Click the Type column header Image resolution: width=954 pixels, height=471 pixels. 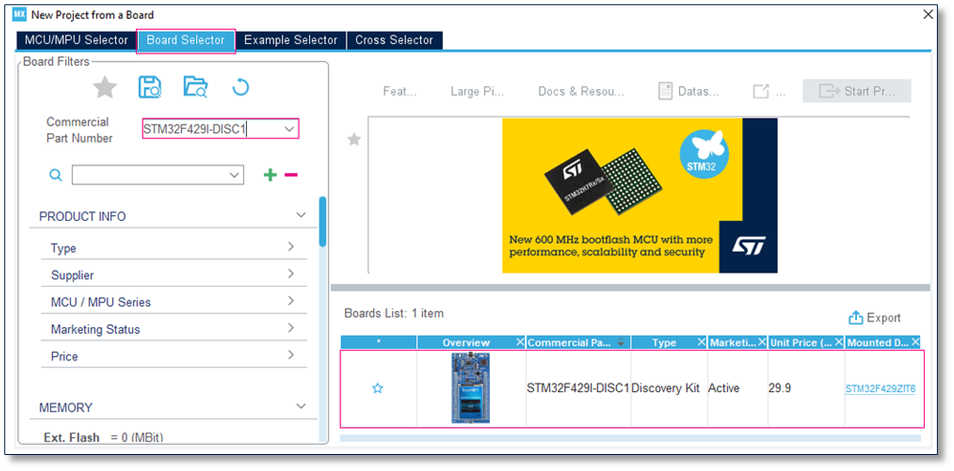click(664, 342)
